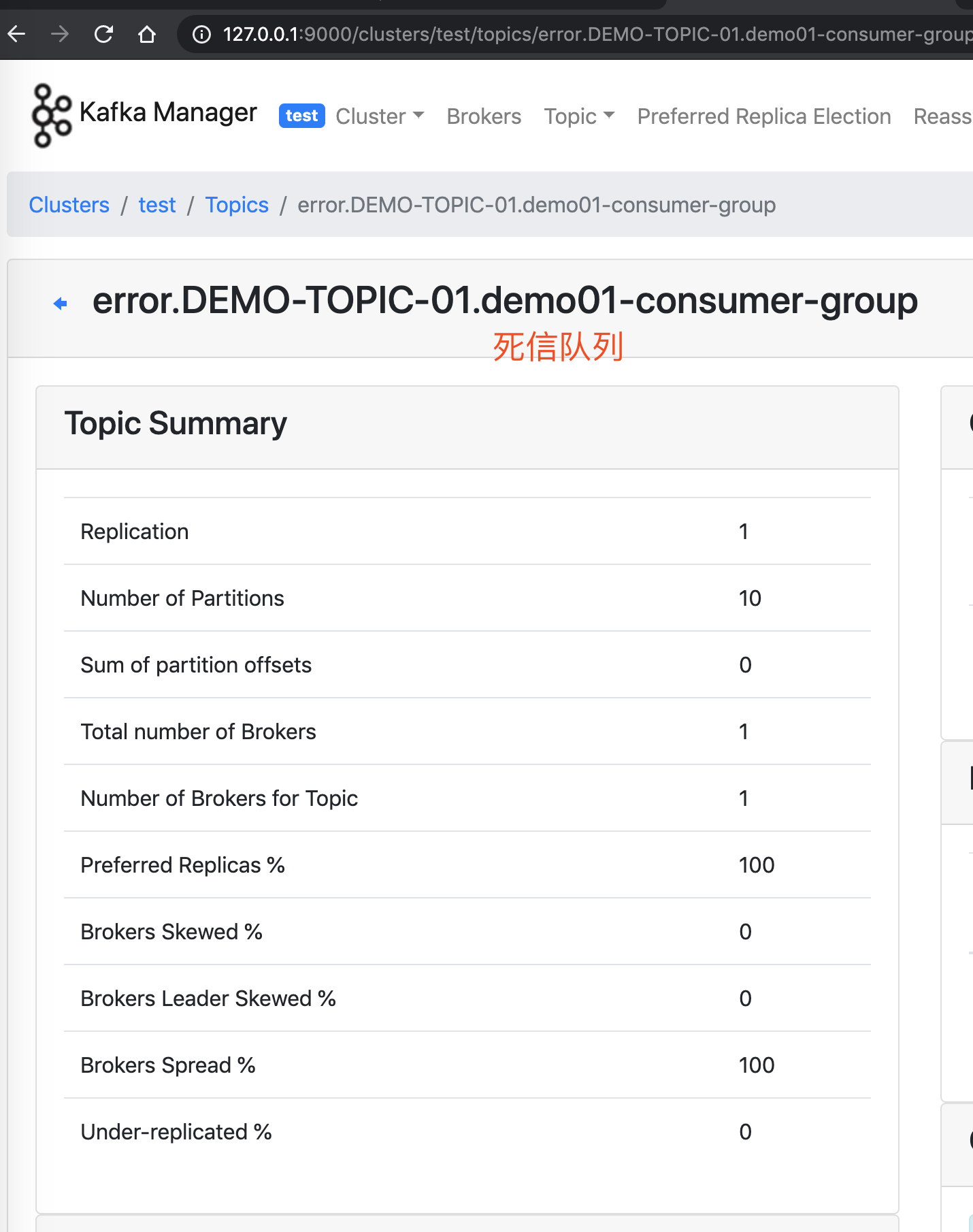Viewport: 973px width, 1232px height.
Task: Open the Brokers page from navbar
Action: tap(484, 116)
